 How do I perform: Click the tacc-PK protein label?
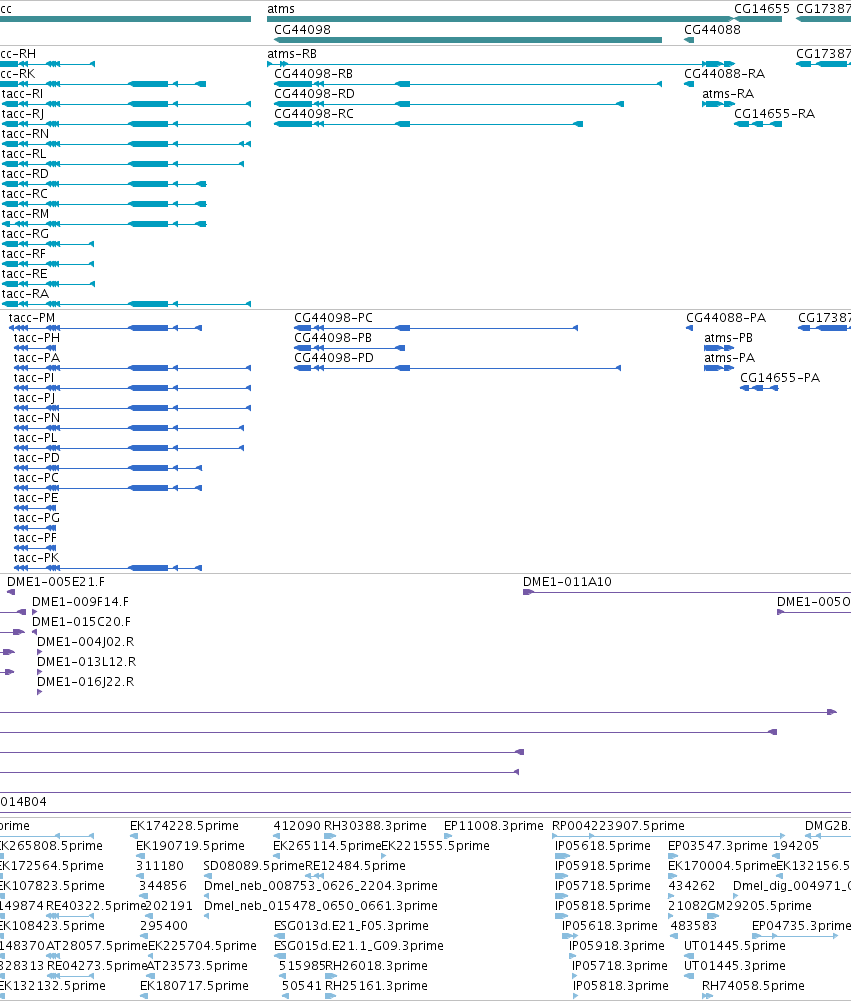[36, 557]
